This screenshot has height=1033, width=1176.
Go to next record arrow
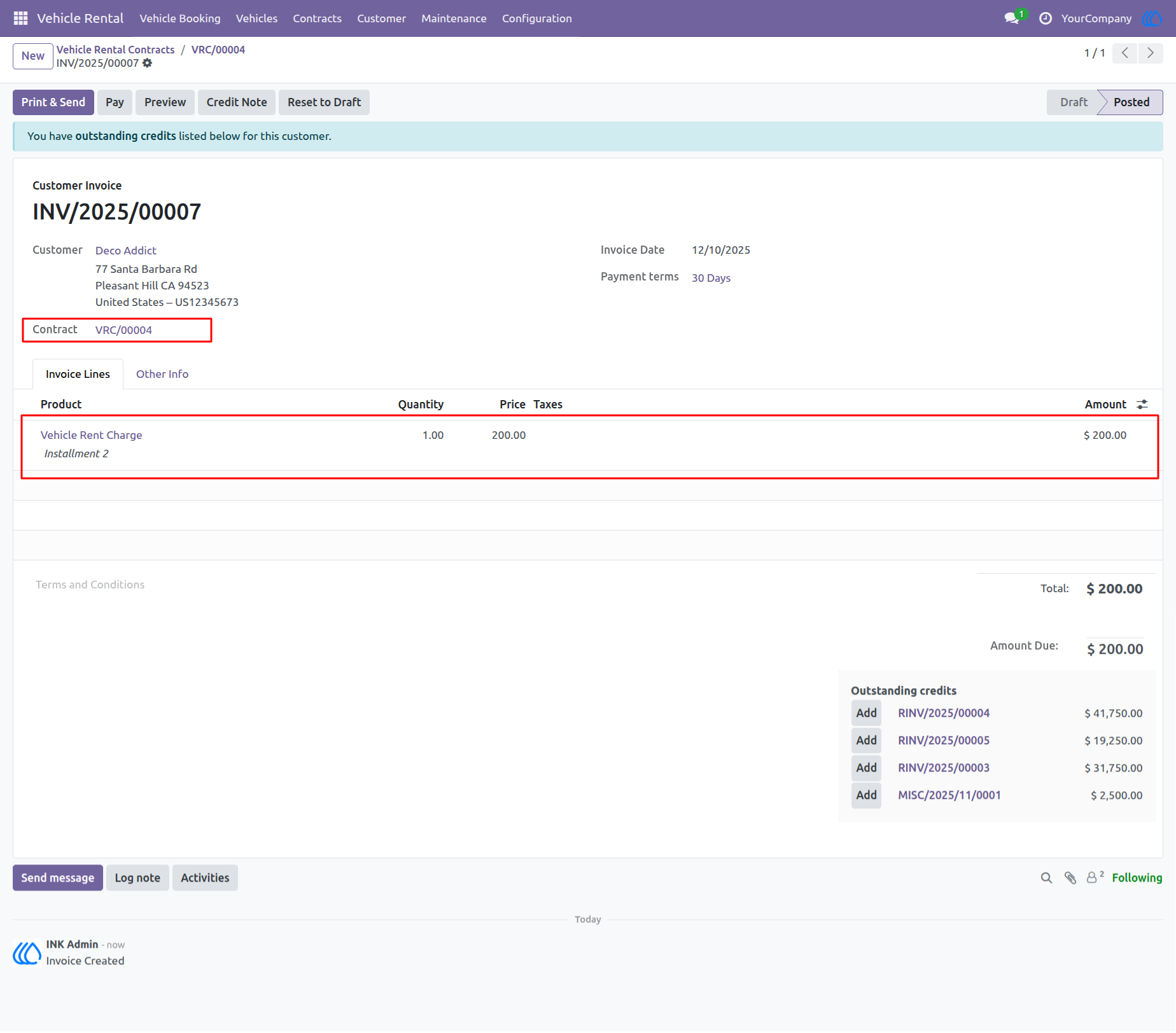click(1151, 53)
